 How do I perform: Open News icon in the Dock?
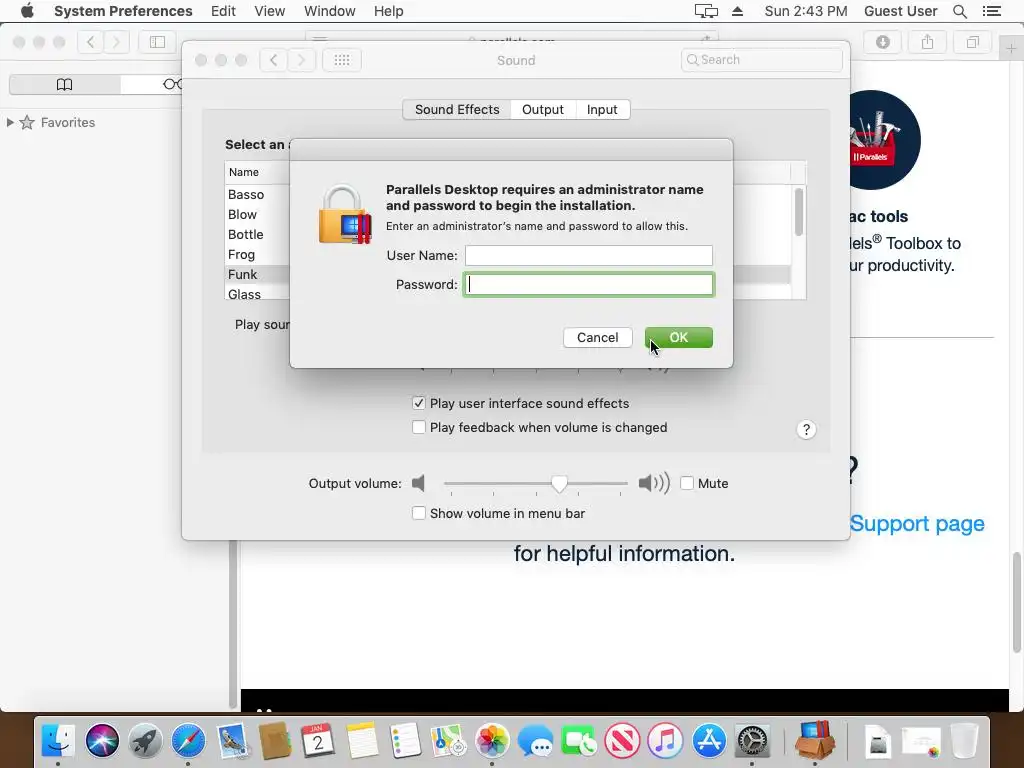click(x=622, y=741)
